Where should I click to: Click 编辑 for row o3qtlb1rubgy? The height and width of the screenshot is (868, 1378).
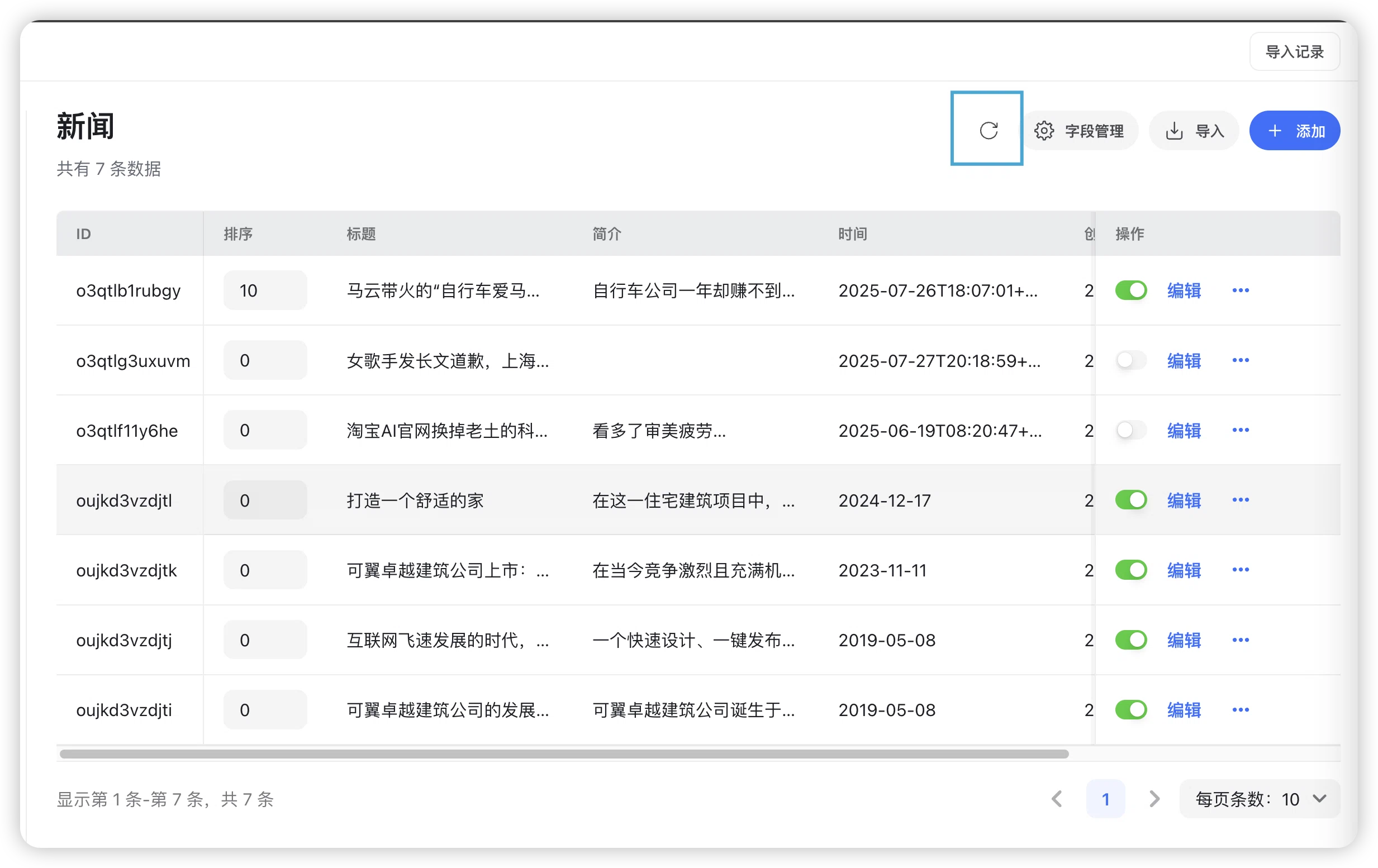click(1184, 290)
